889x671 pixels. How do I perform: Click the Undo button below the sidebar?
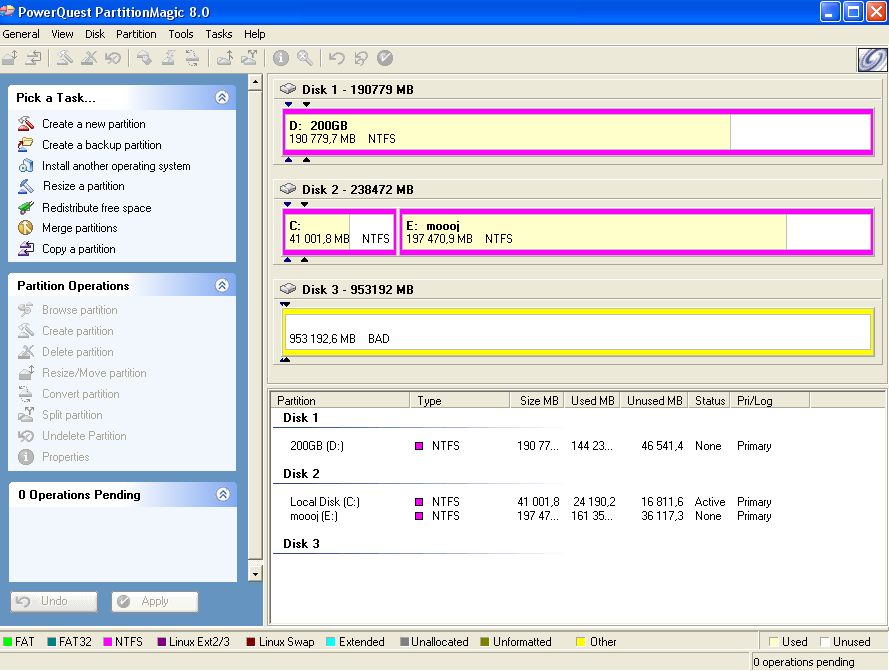[x=54, y=601]
